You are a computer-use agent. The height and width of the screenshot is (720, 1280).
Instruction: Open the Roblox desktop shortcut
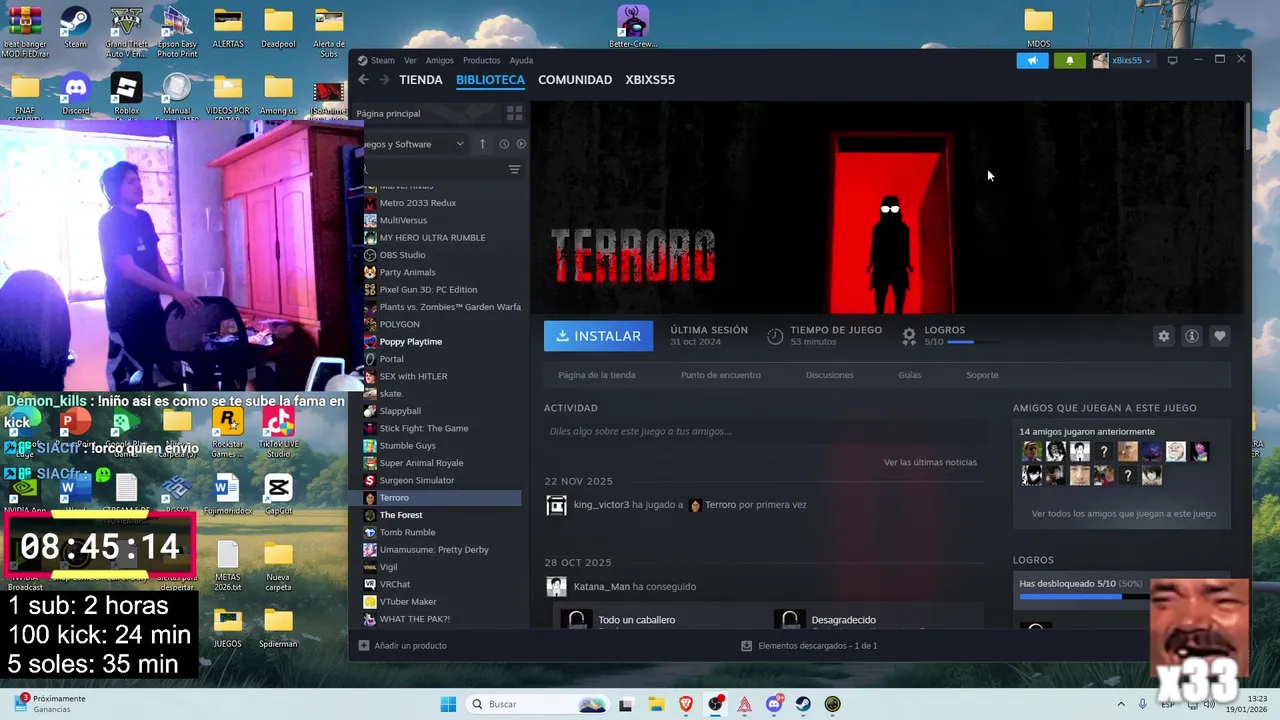pyautogui.click(x=126, y=96)
